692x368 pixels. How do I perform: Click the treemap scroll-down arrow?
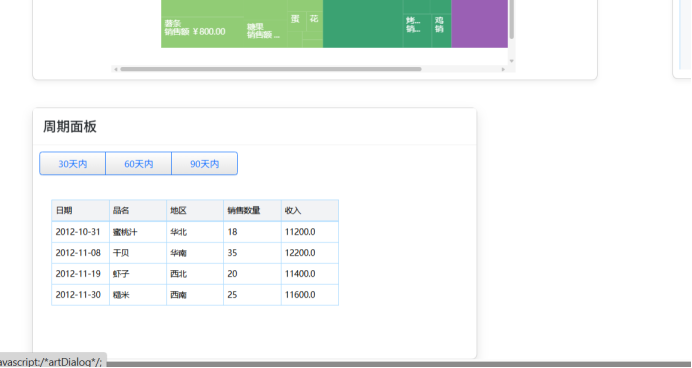click(511, 61)
